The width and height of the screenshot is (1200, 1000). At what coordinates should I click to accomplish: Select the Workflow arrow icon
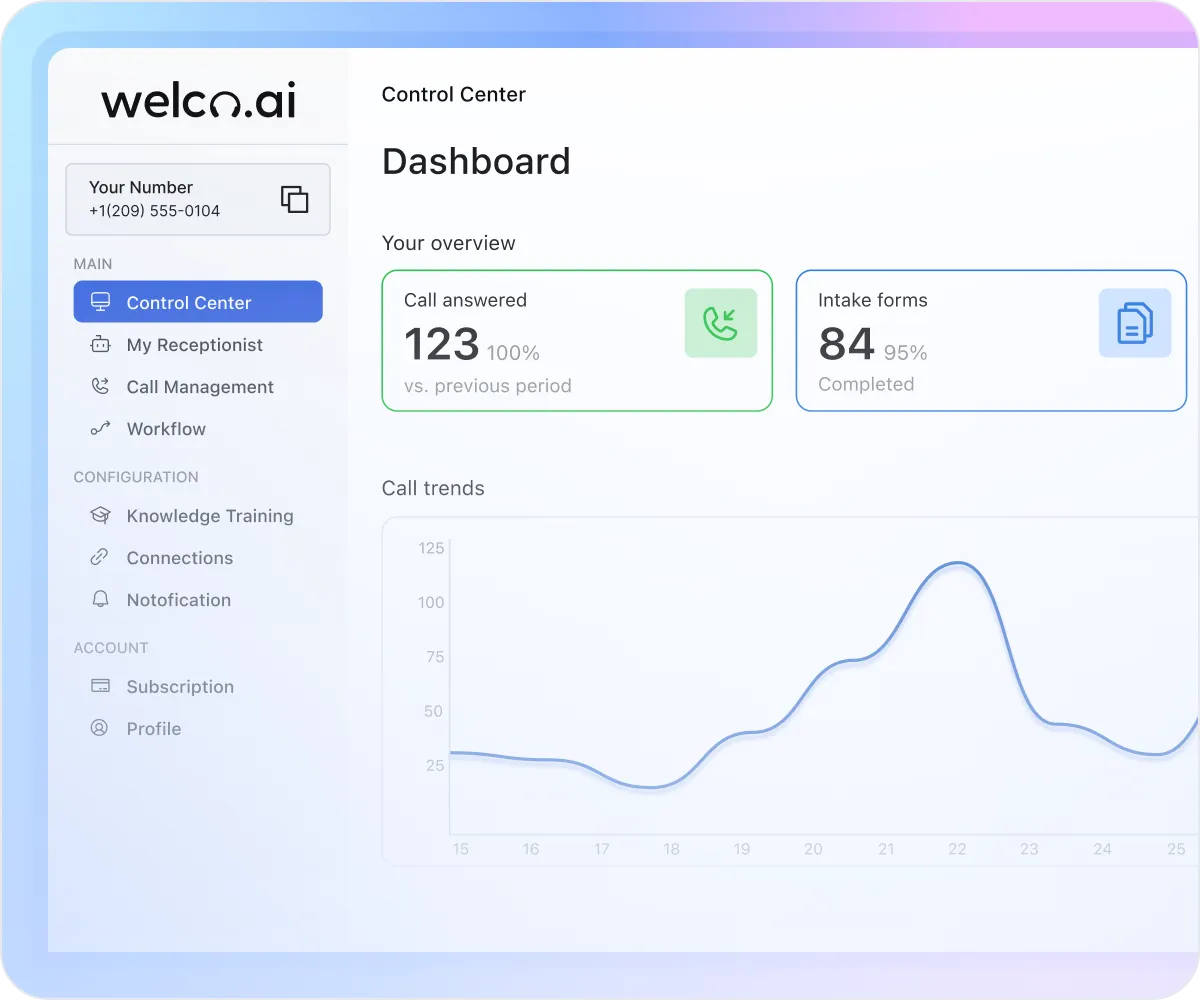pyautogui.click(x=100, y=428)
